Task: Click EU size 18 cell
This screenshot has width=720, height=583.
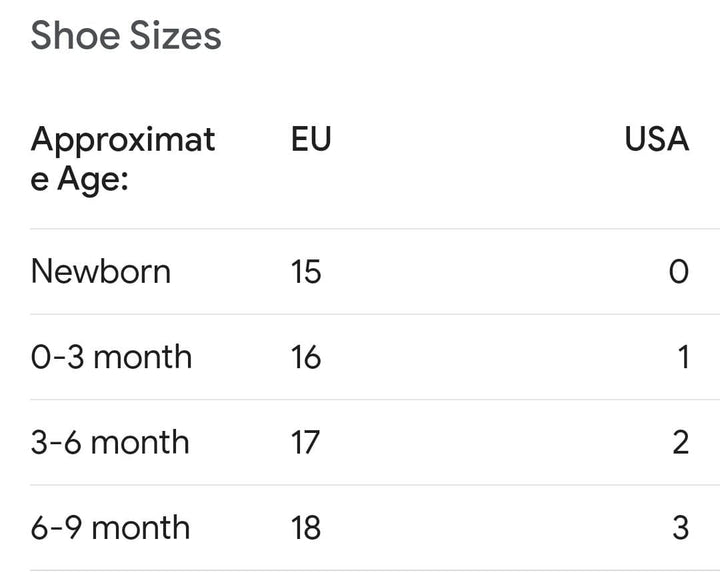Action: tap(306, 527)
